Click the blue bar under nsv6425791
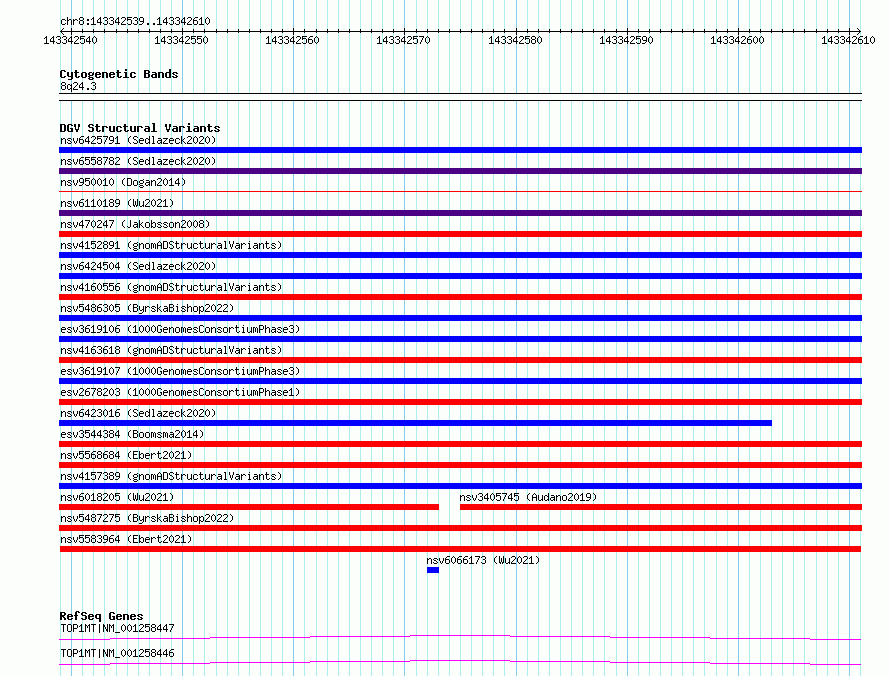The width and height of the screenshot is (890, 676). coord(460,150)
